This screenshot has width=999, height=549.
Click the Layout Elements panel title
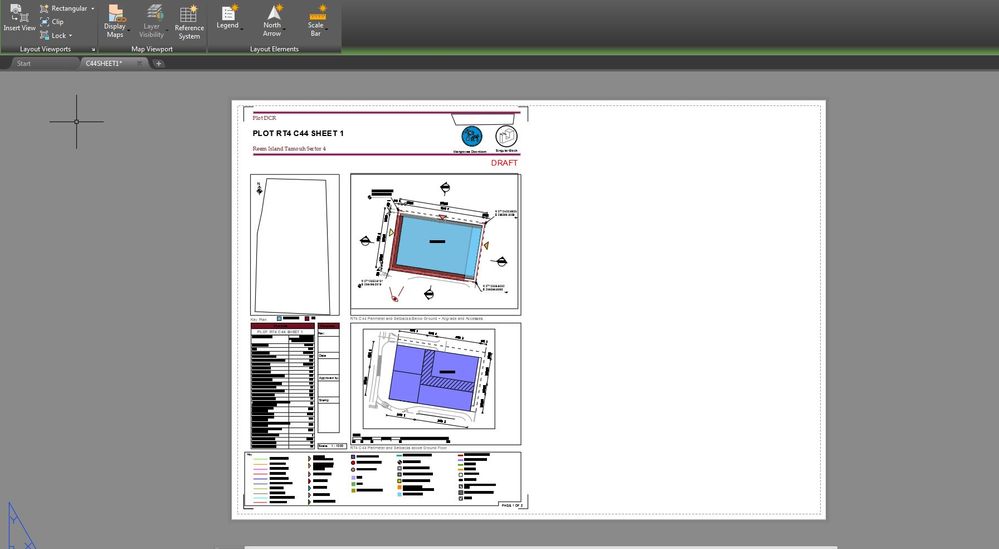pyautogui.click(x=274, y=49)
